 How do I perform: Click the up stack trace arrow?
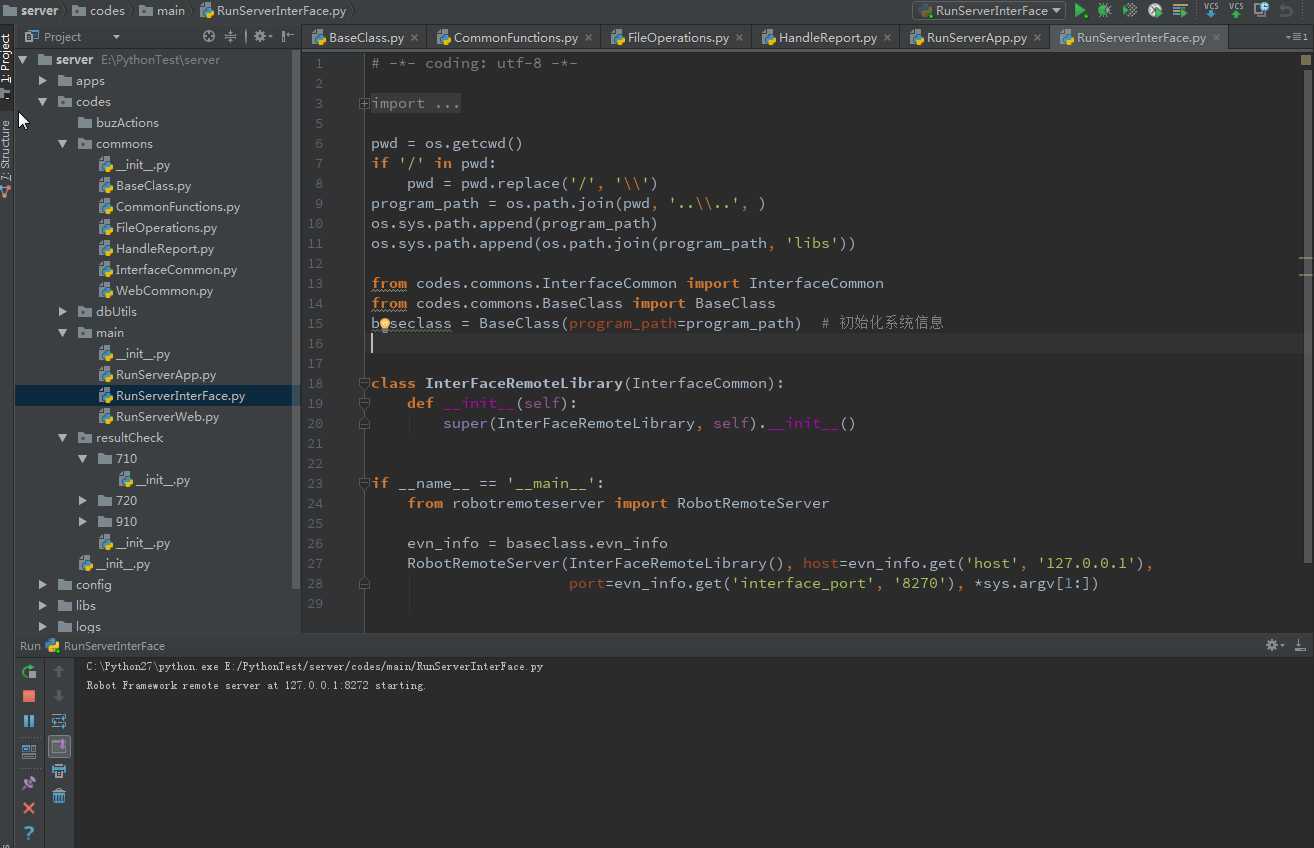(59, 671)
